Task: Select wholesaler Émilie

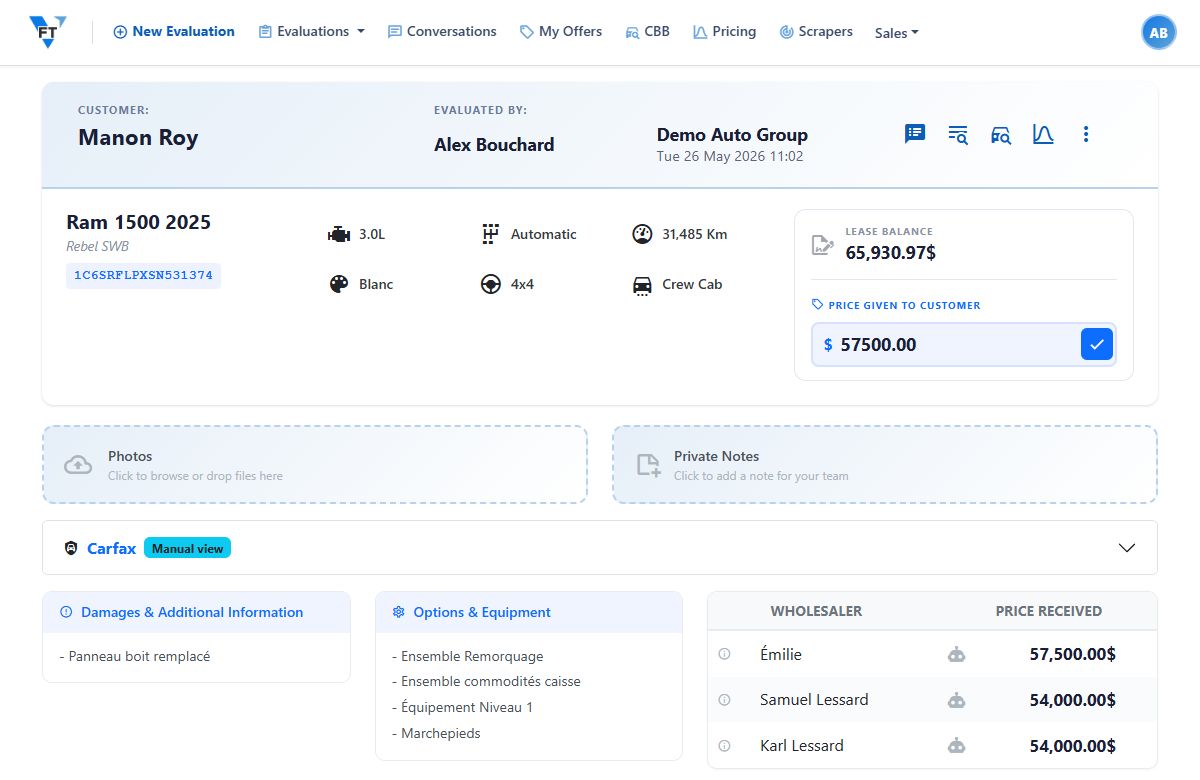Action: pyautogui.click(x=781, y=654)
